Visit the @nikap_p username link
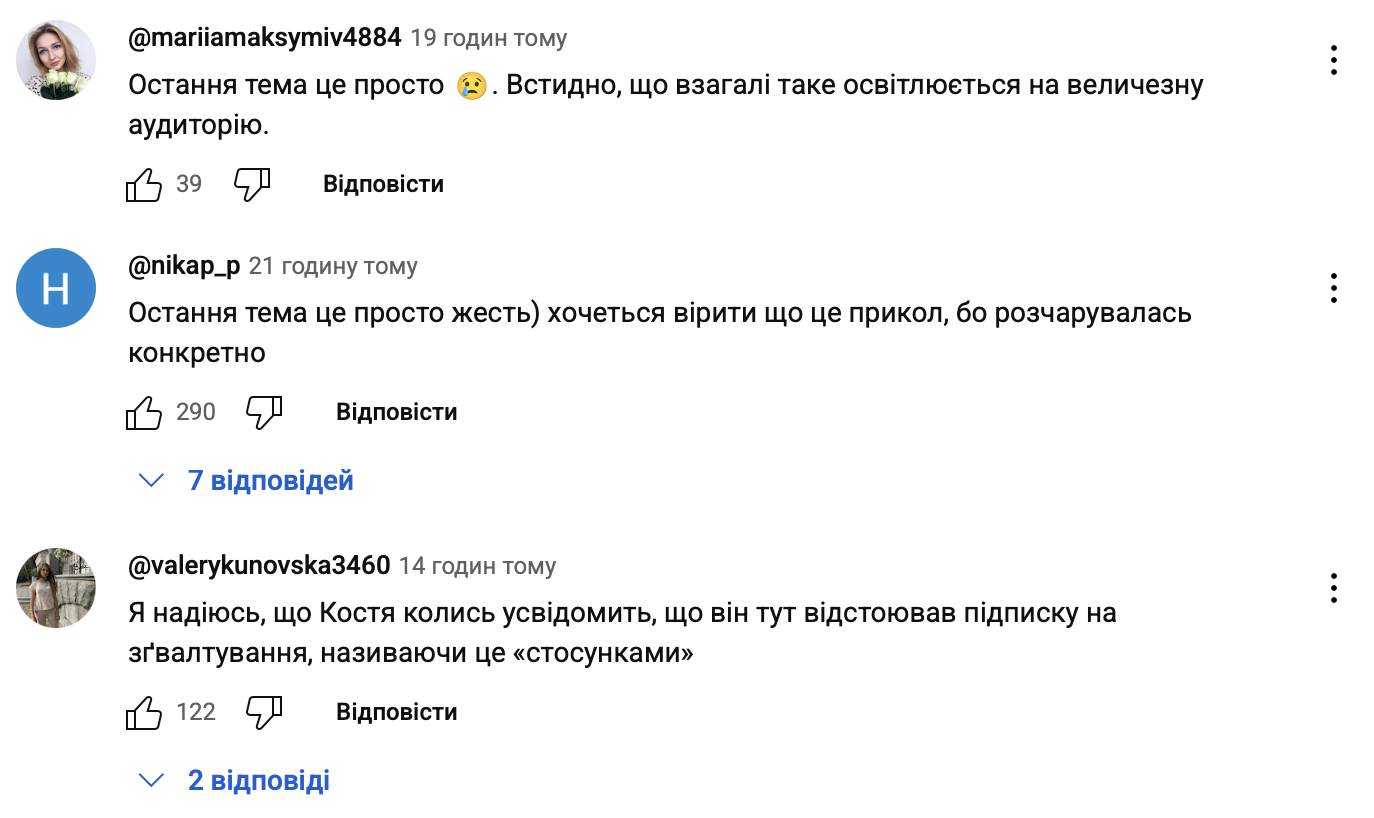 (184, 267)
